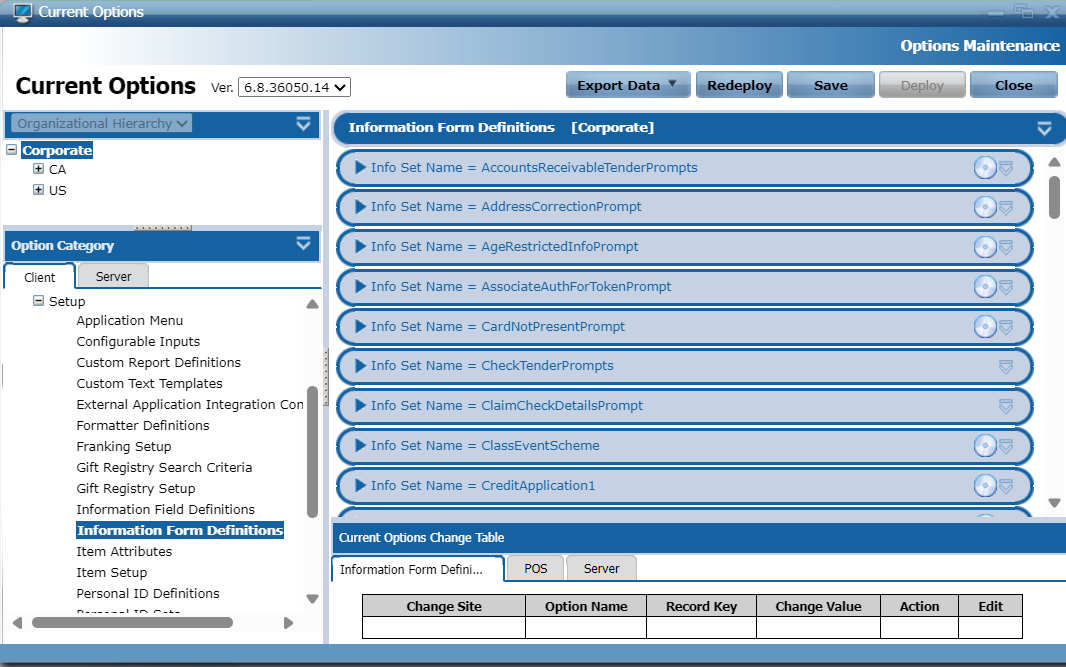This screenshot has width=1066, height=667.
Task: Expand the US hierarchy node
Action: 39,190
